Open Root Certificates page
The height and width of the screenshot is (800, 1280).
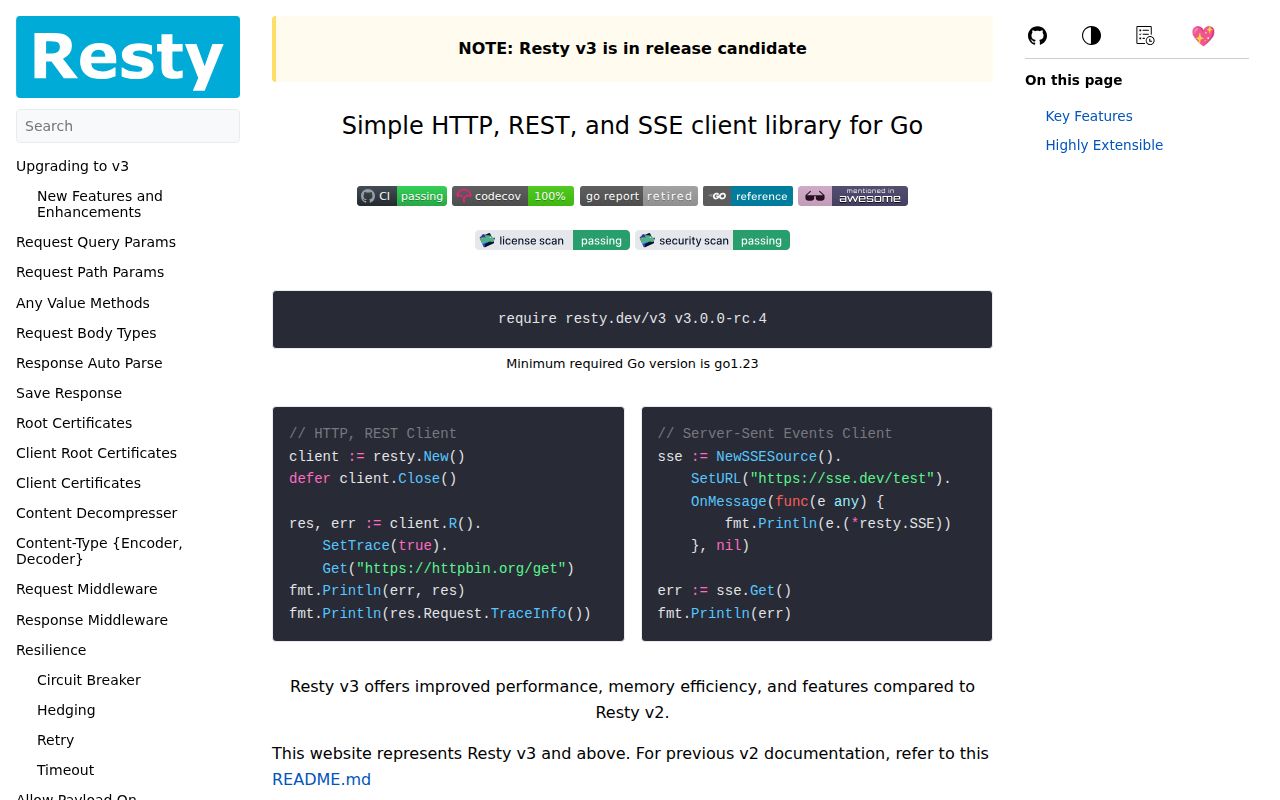coord(74,423)
